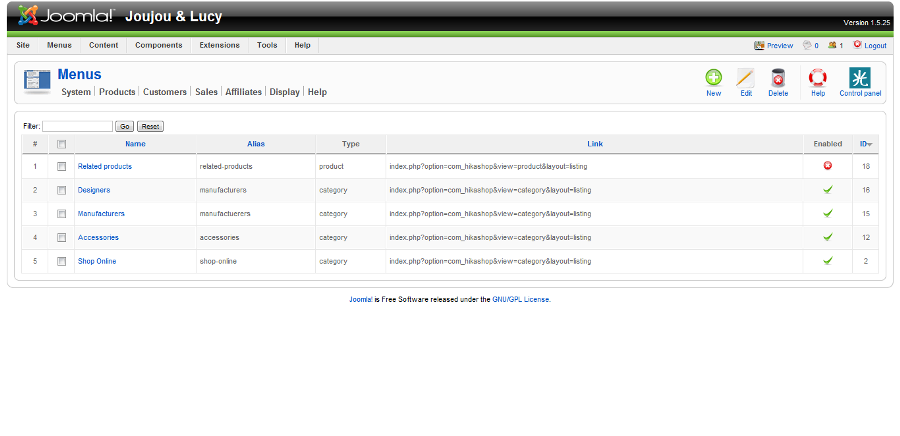
Task: Disable Designers via its green check
Action: click(x=828, y=189)
